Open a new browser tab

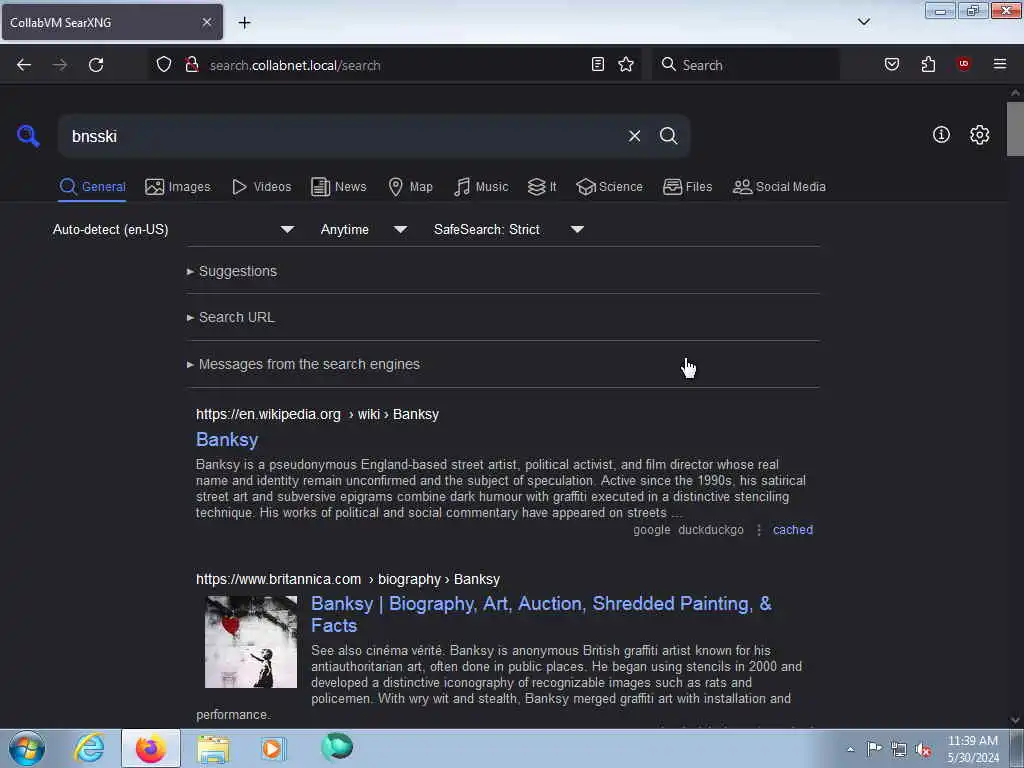244,23
